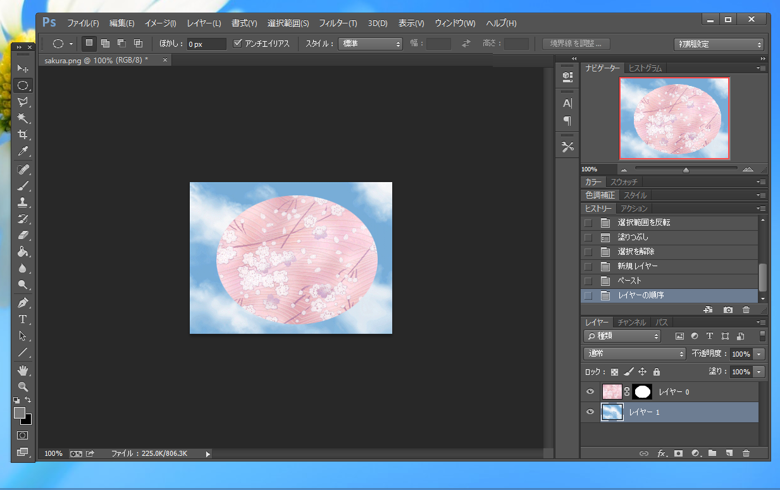The width and height of the screenshot is (780, 490).
Task: Click the delete layer trash icon
Action: click(x=745, y=453)
